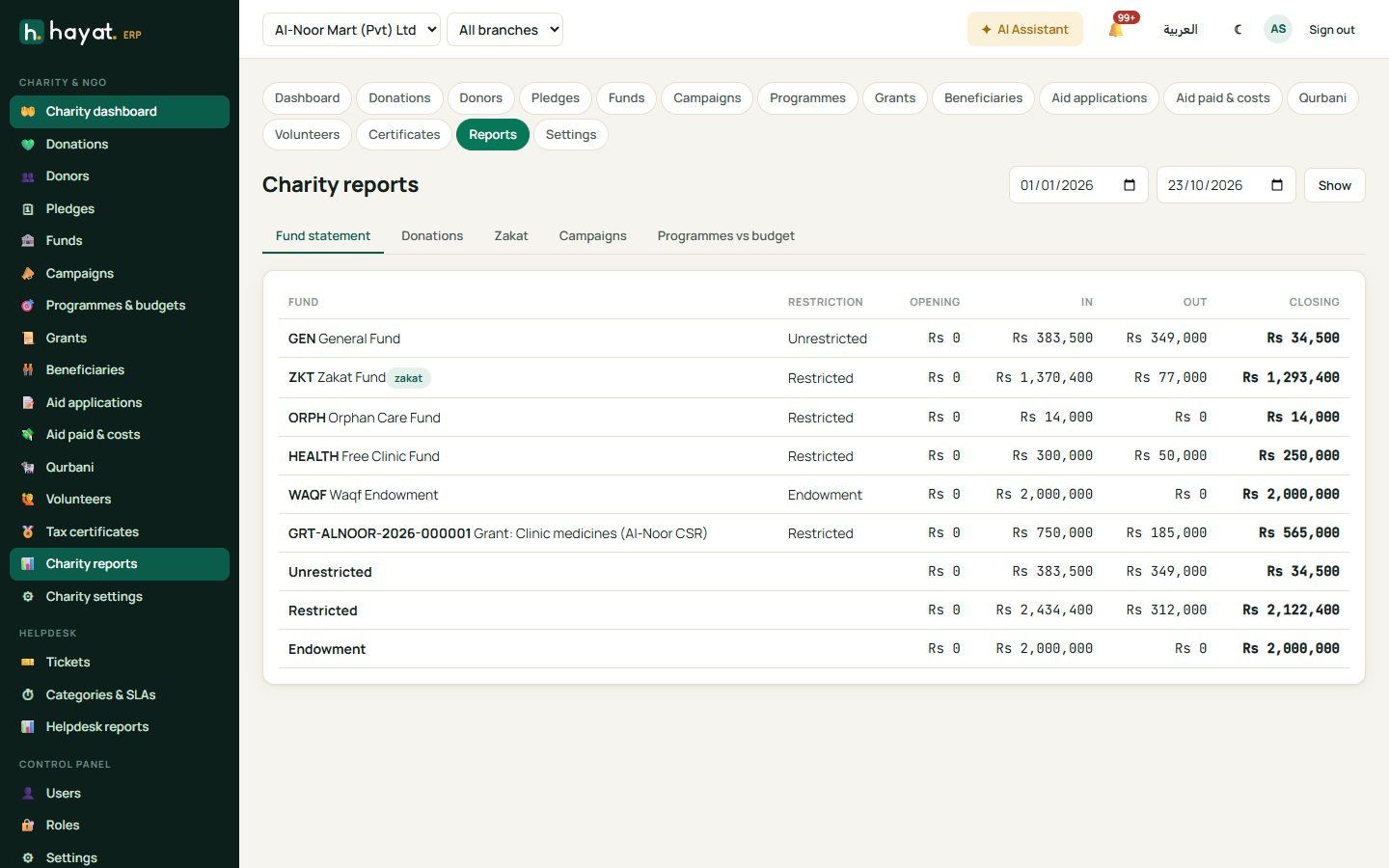Open the notifications bell icon
1389x868 pixels.
pyautogui.click(x=1116, y=30)
